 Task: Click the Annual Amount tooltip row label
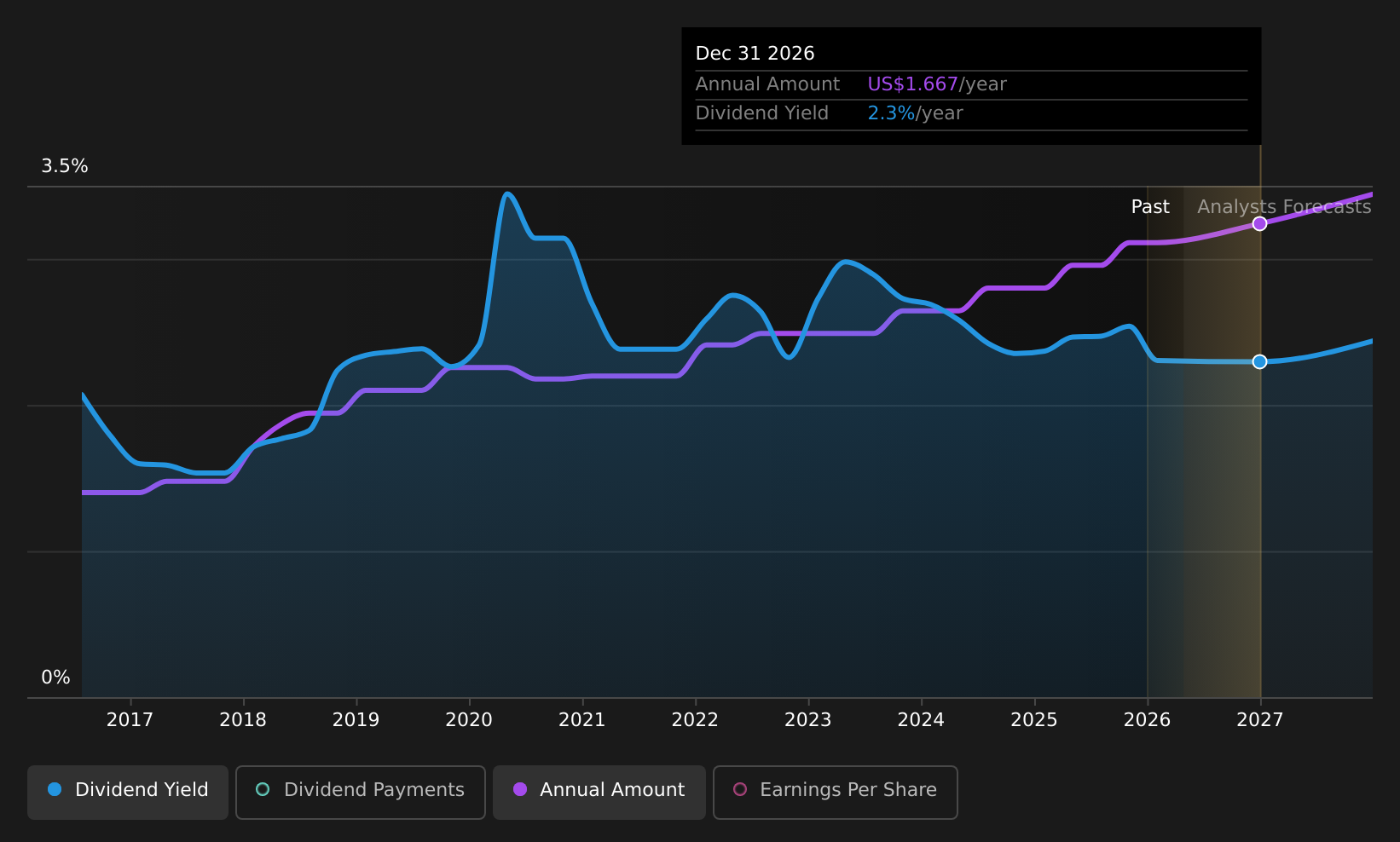(767, 84)
